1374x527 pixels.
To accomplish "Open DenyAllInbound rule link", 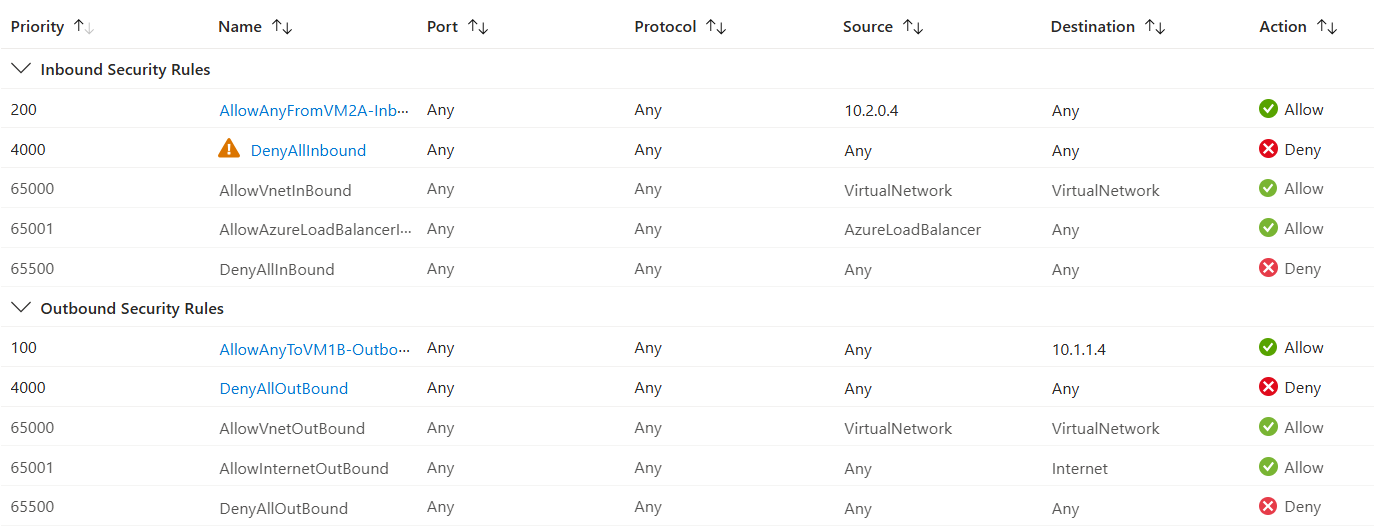I will pos(308,150).
